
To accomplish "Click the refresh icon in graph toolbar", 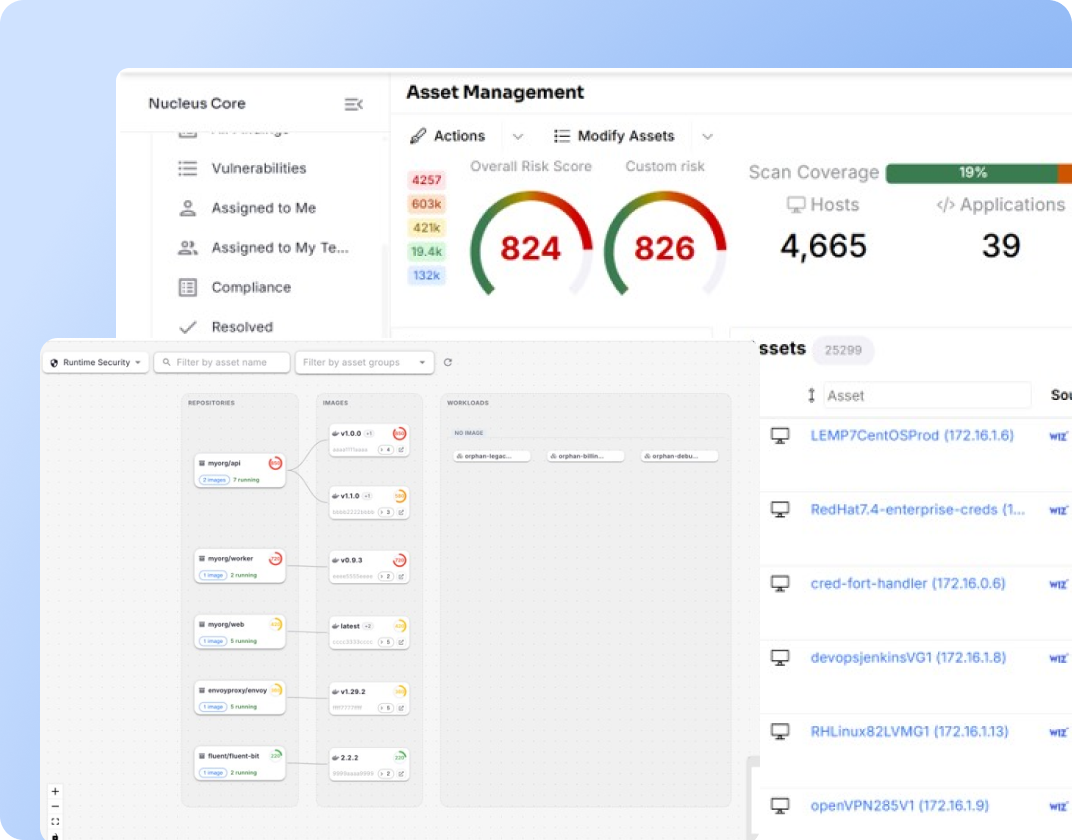I will tap(448, 362).
